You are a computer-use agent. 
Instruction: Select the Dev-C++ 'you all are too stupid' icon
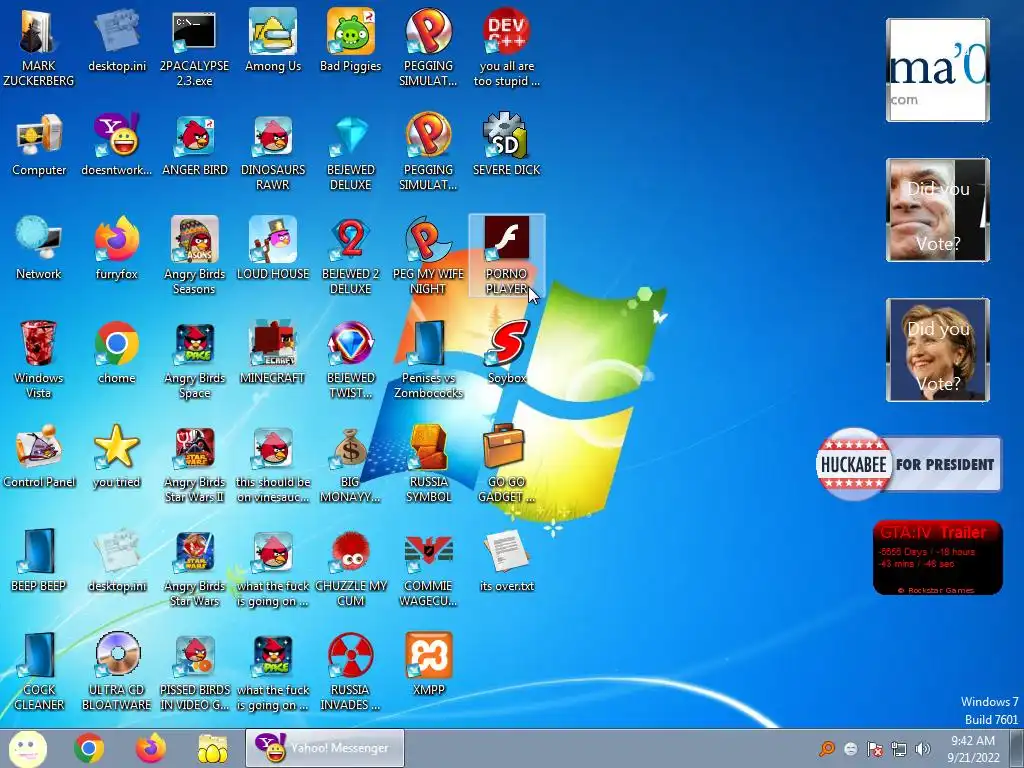coord(507,47)
